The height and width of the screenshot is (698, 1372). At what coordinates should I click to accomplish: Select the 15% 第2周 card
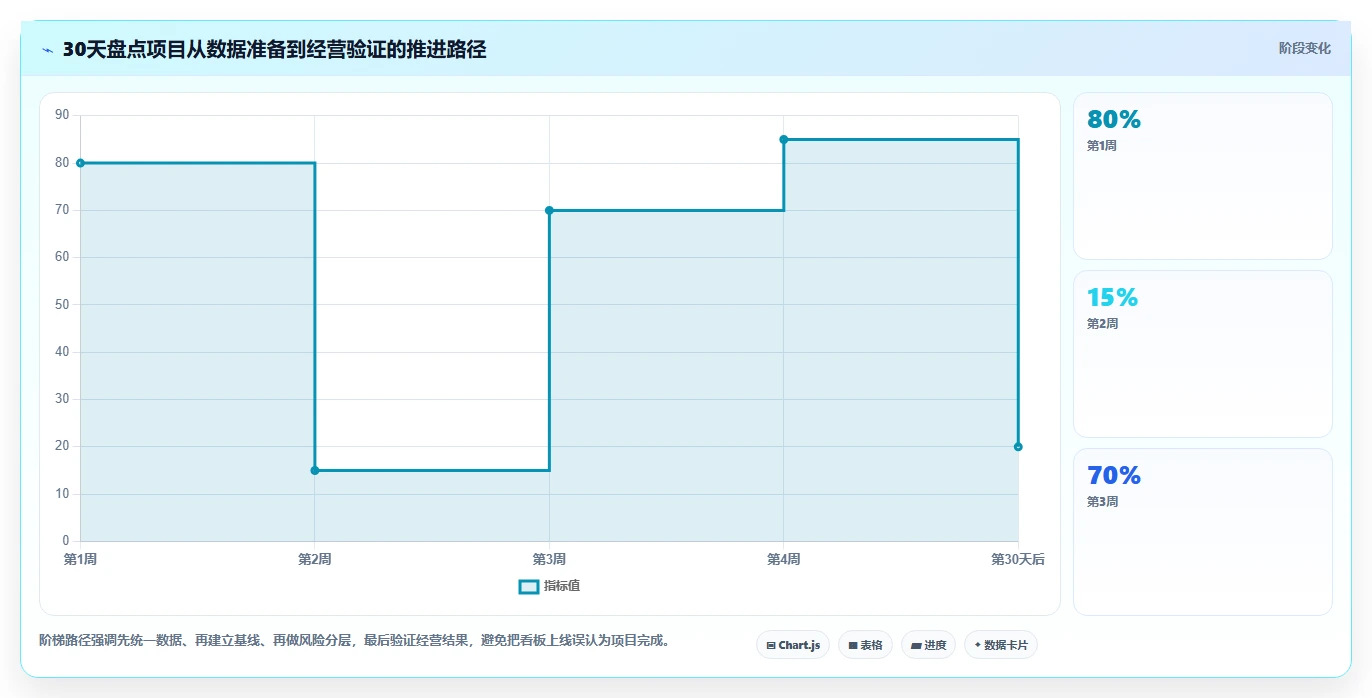(x=1202, y=354)
